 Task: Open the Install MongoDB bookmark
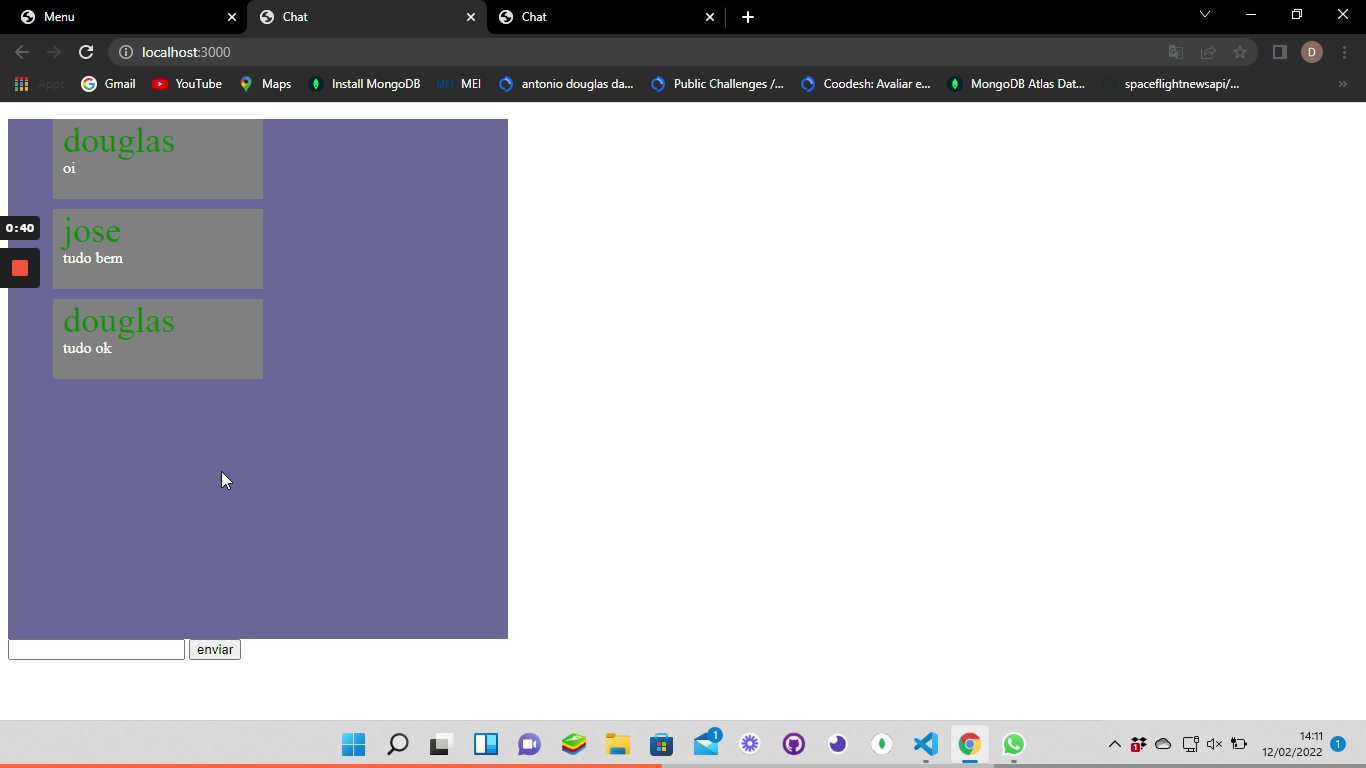click(364, 84)
